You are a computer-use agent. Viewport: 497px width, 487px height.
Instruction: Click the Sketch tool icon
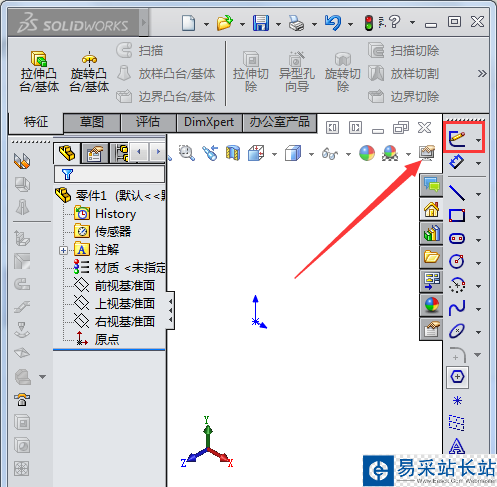457,139
